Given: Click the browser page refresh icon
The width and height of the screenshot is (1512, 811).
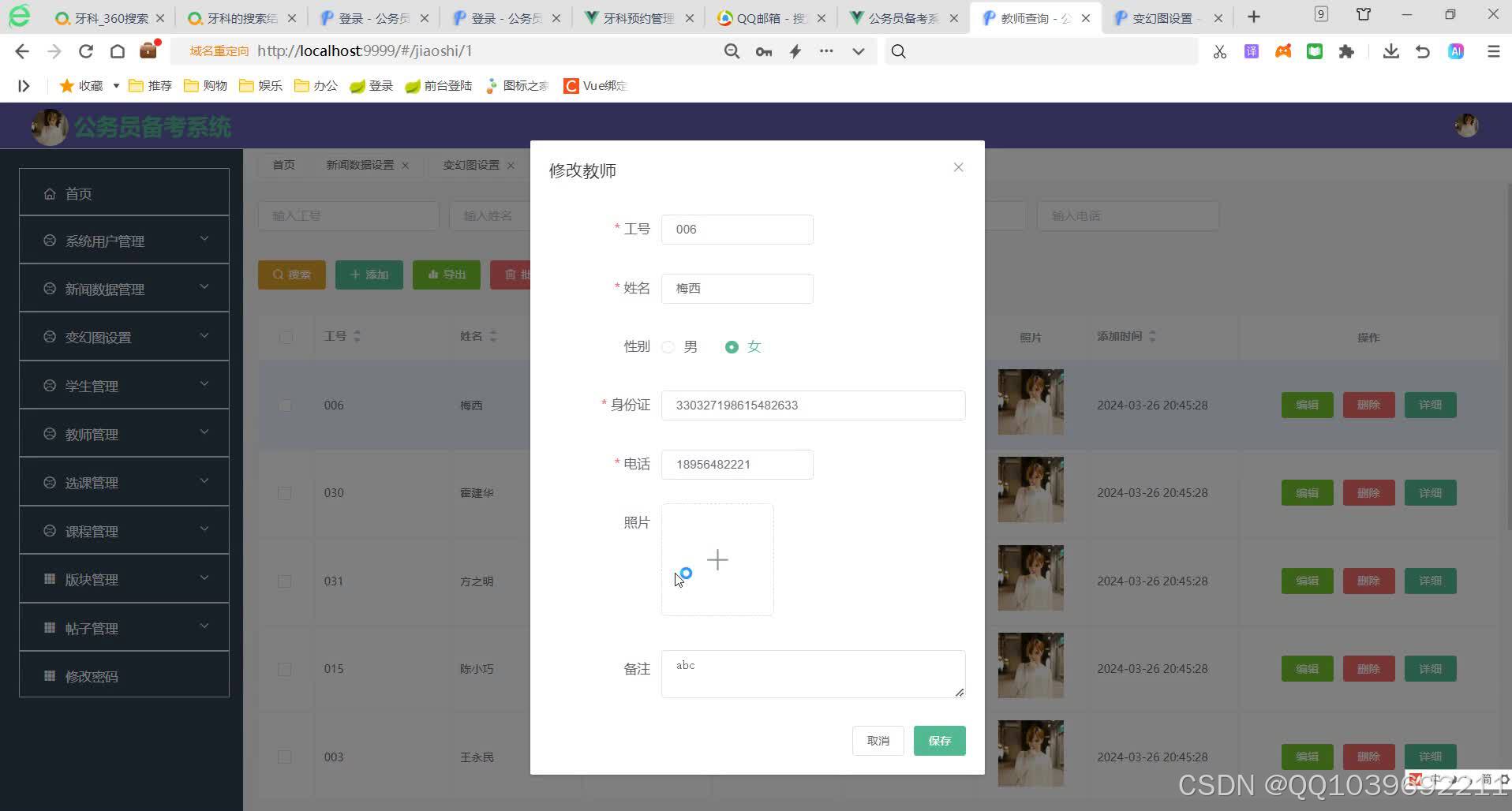Looking at the screenshot, I should tap(85, 50).
